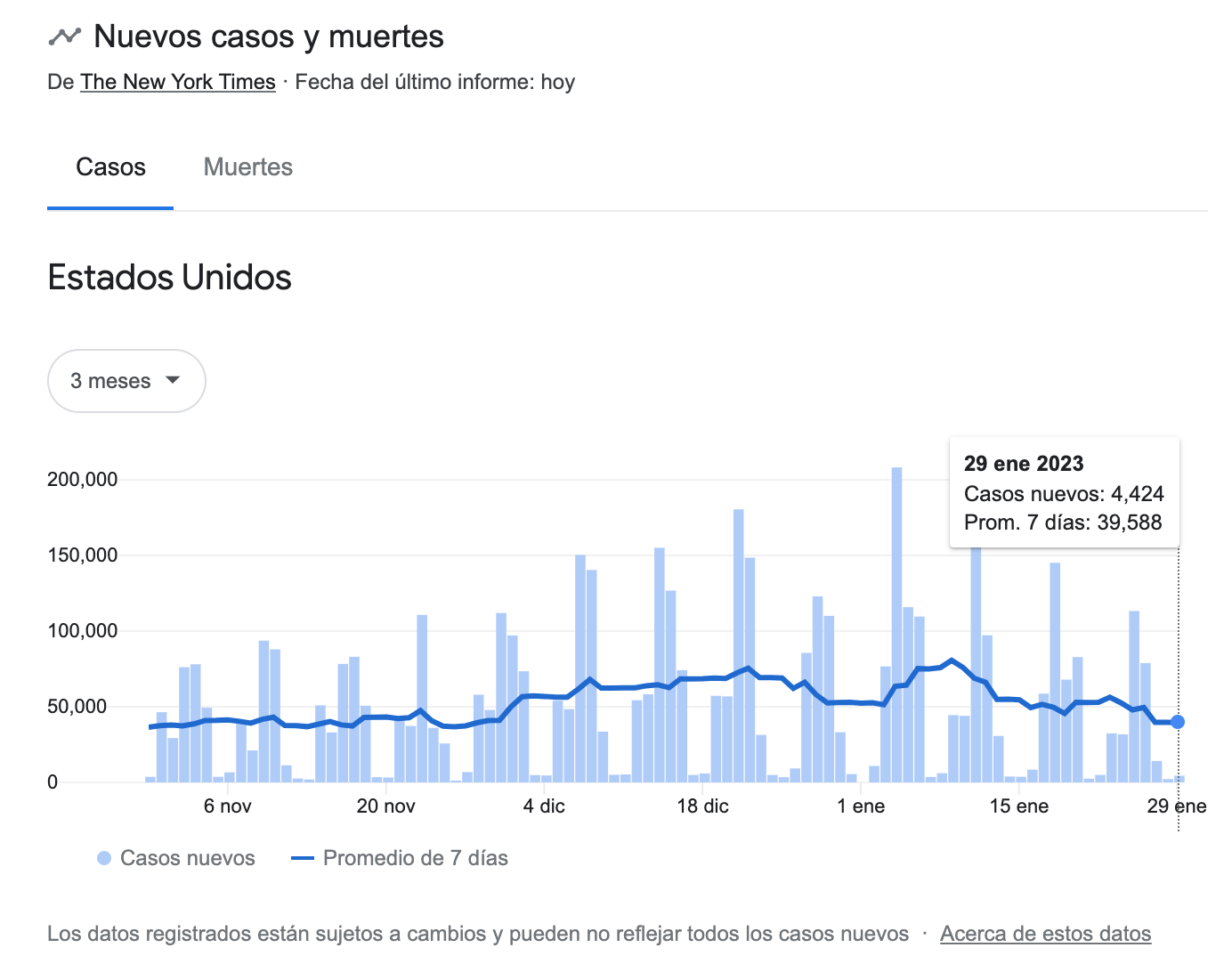This screenshot has height=972, width=1232.
Task: Click the dark blue Promedio legend line marker
Action: coord(303,858)
